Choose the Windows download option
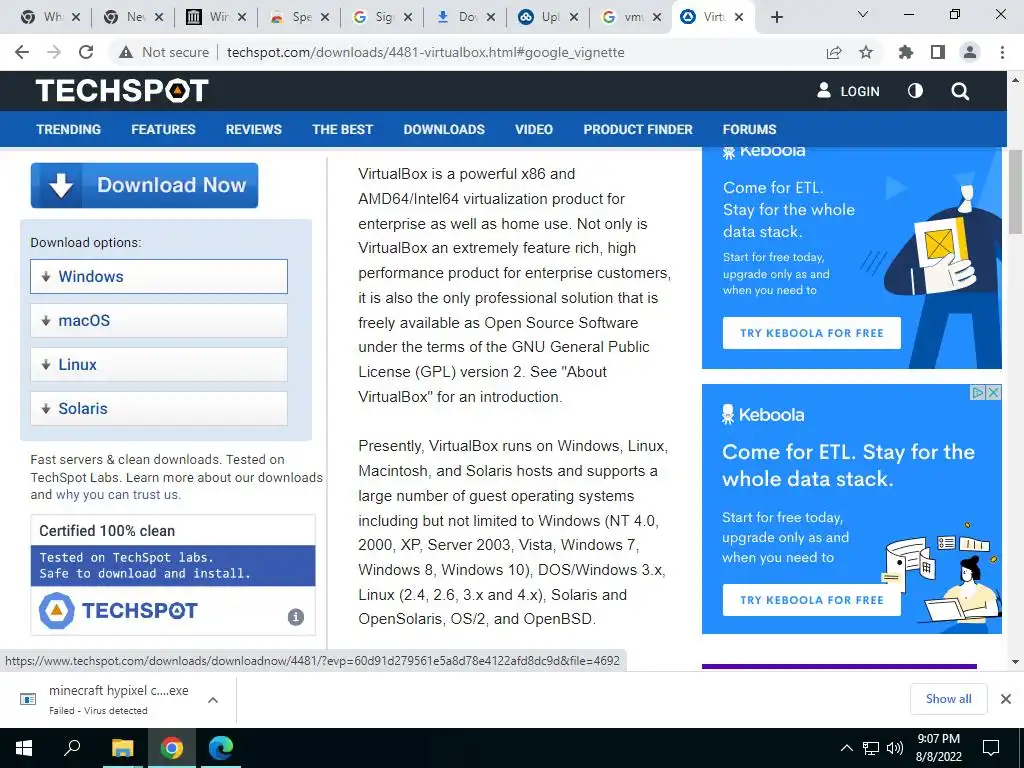 point(159,276)
